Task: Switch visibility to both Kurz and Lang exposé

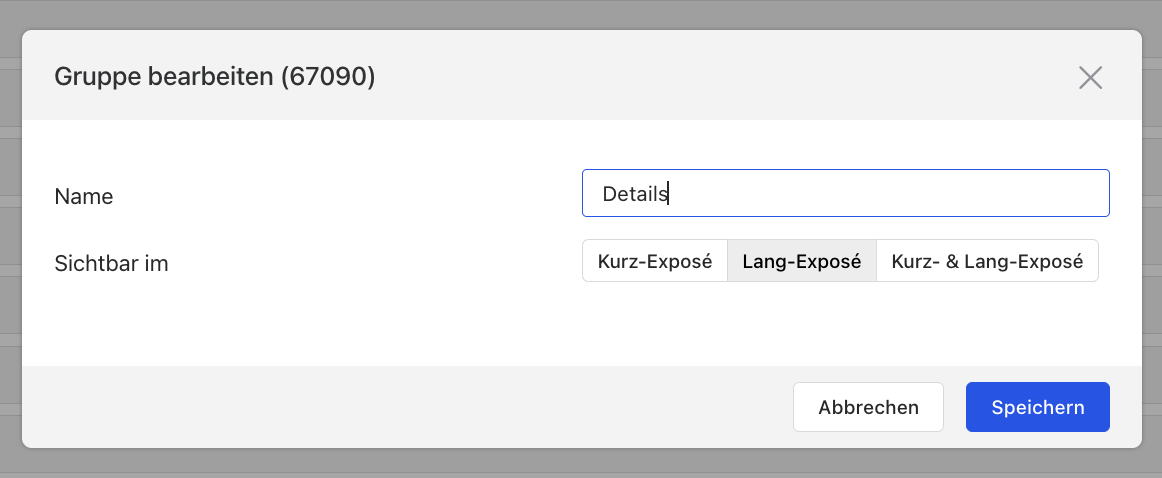Action: [x=987, y=261]
